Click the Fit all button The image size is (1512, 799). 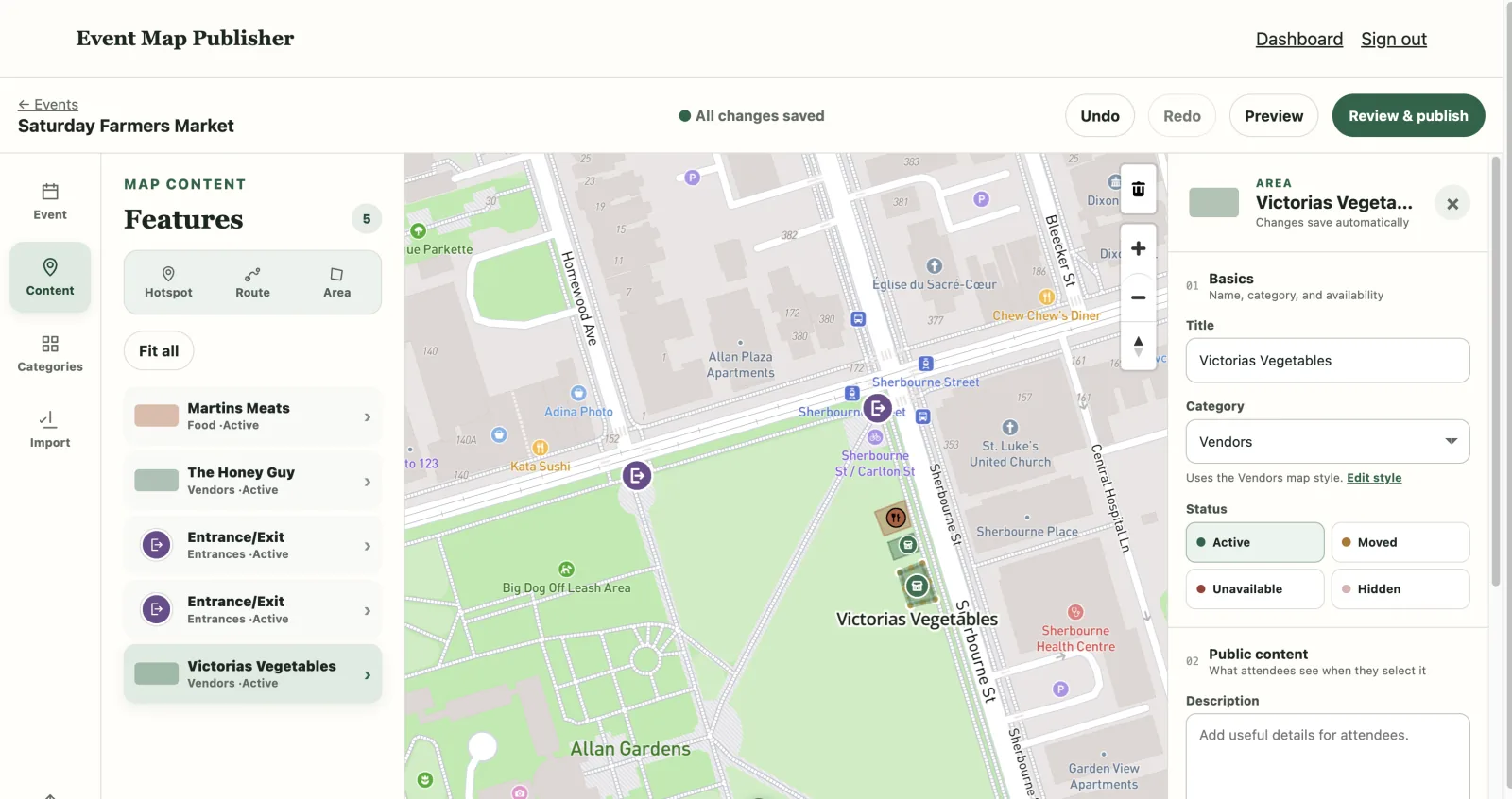159,350
